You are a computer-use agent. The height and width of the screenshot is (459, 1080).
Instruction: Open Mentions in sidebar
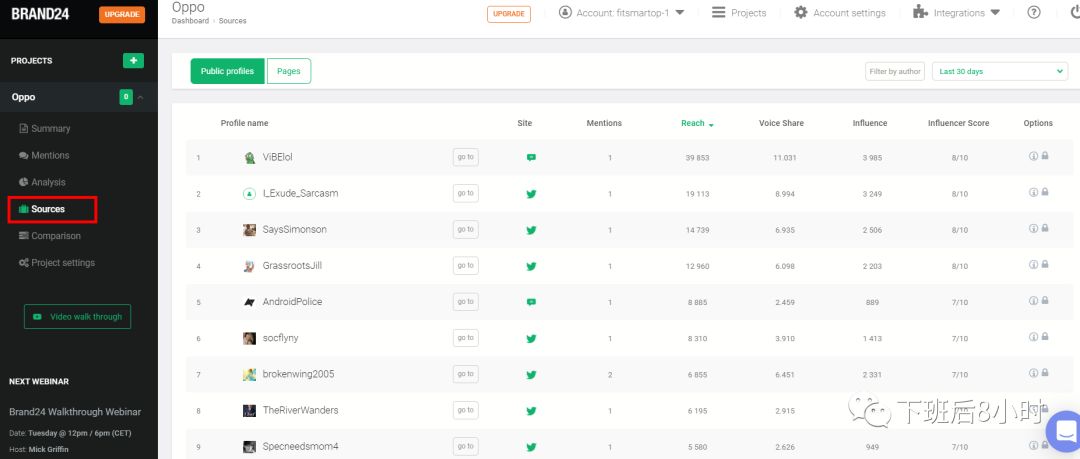tap(44, 155)
